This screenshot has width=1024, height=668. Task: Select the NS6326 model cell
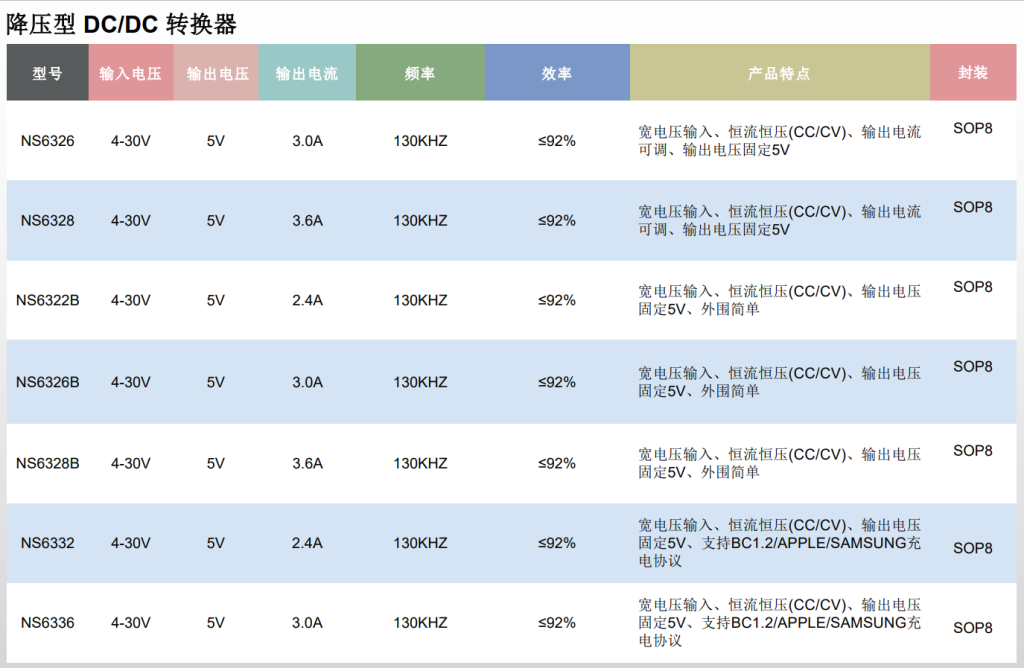coord(48,141)
